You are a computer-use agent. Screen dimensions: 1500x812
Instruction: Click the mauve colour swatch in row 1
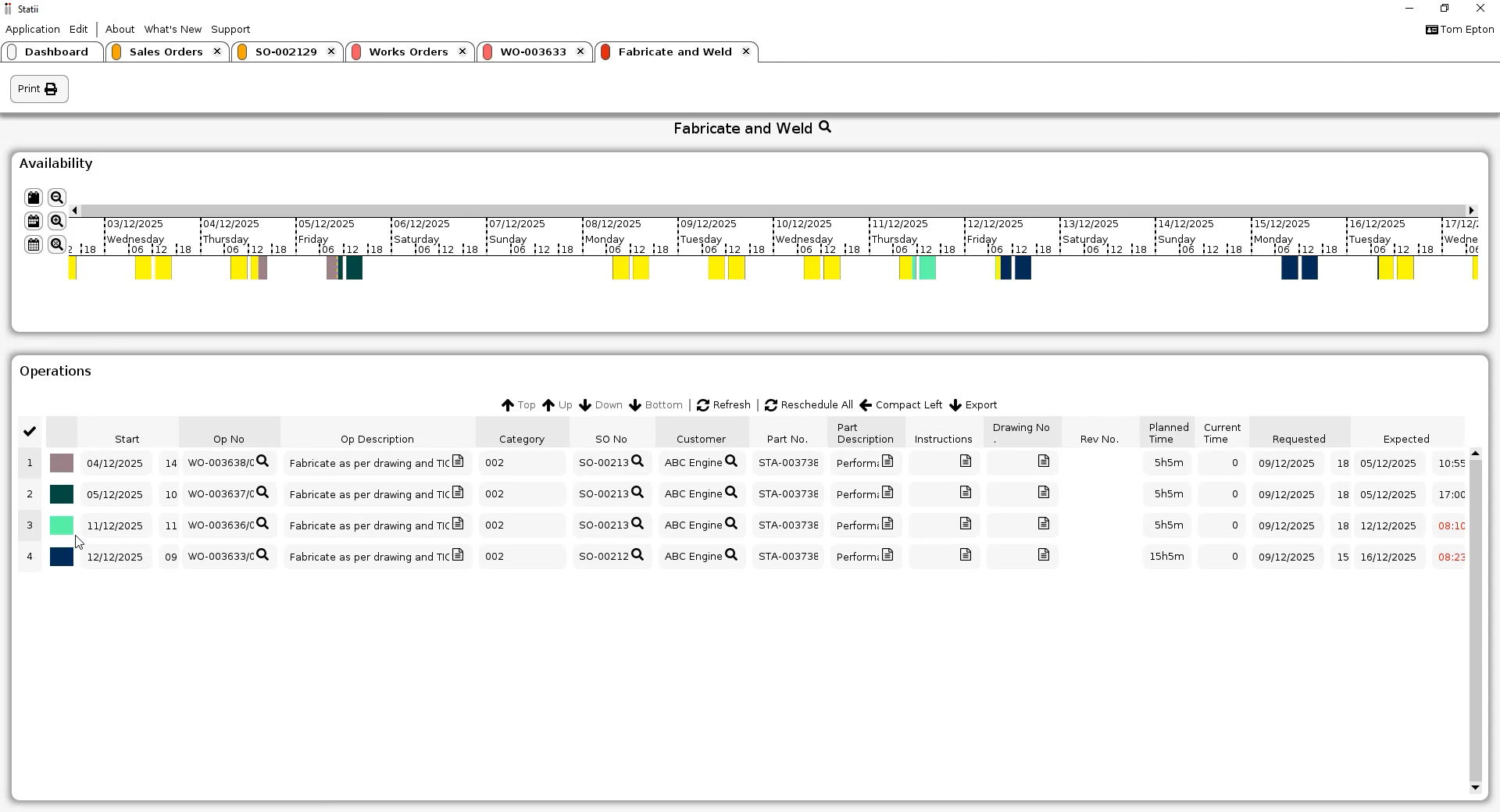[62, 463]
